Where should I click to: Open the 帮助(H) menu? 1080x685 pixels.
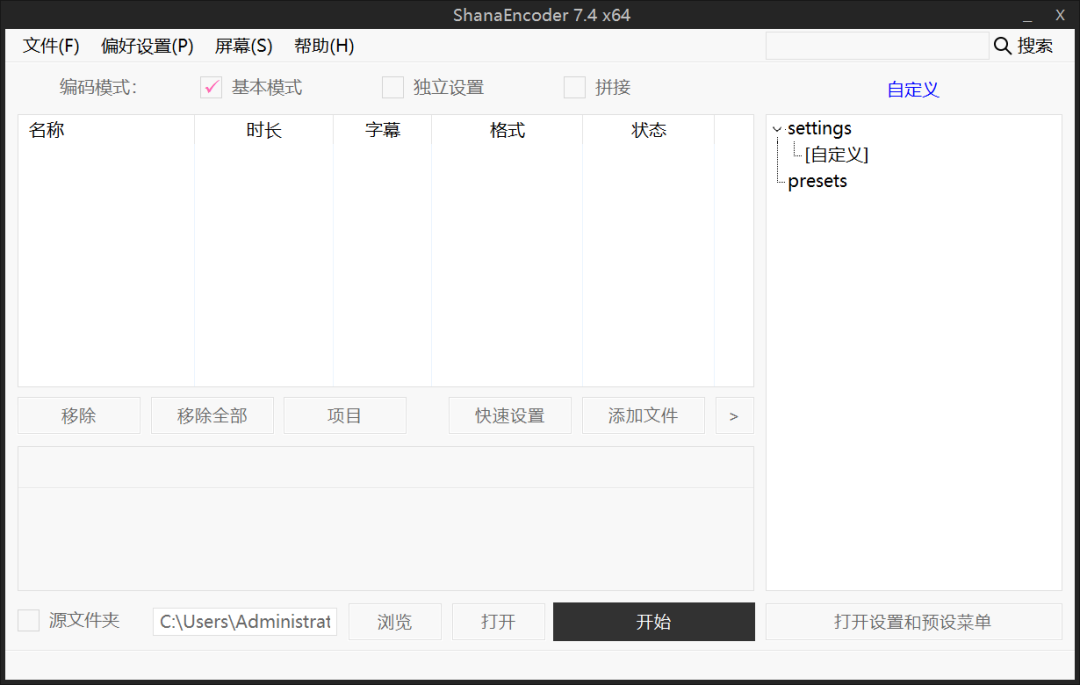pyautogui.click(x=323, y=45)
